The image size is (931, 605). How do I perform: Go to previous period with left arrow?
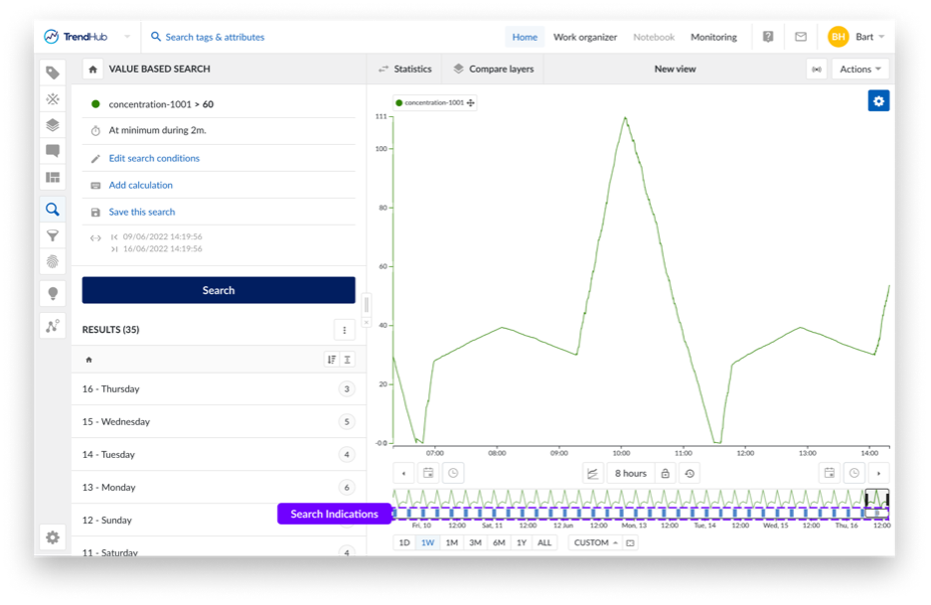coord(404,473)
